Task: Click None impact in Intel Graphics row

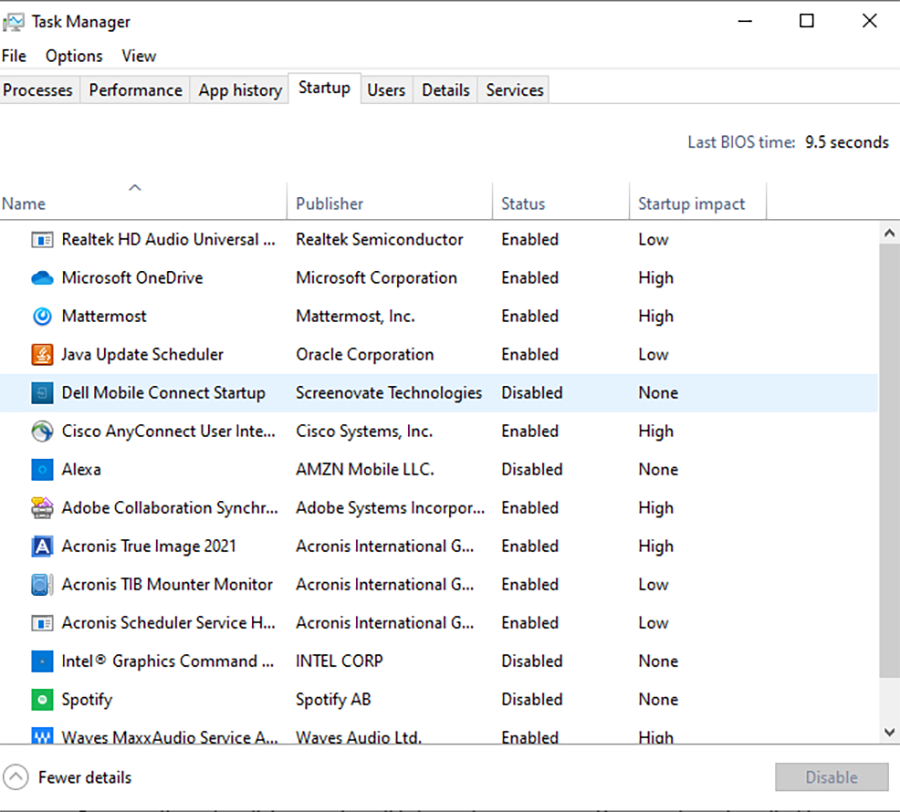Action: click(658, 661)
